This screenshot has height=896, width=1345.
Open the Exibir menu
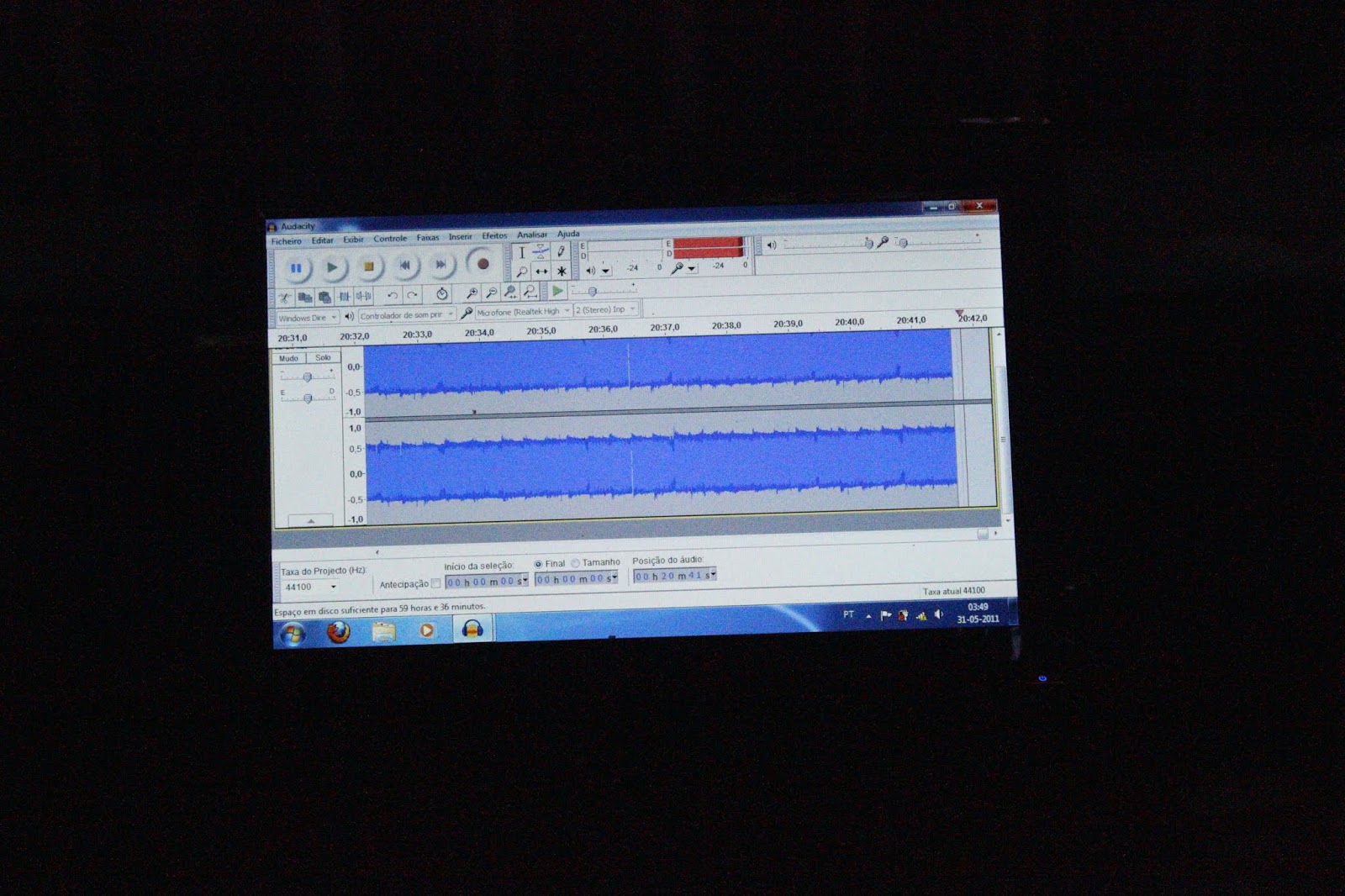(x=353, y=240)
